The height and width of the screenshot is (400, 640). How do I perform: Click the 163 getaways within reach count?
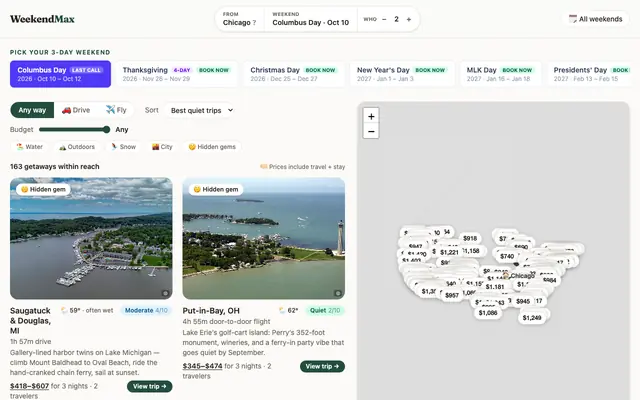[x=55, y=167]
